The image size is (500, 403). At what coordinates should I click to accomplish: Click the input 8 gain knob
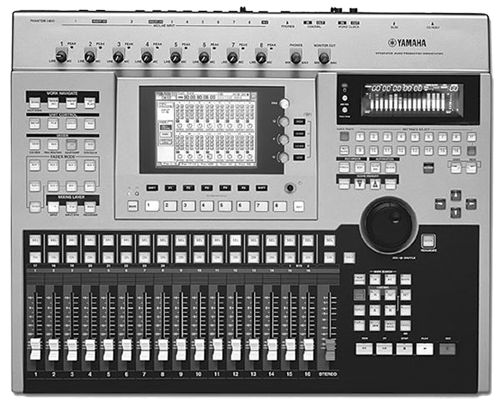tap(261, 57)
